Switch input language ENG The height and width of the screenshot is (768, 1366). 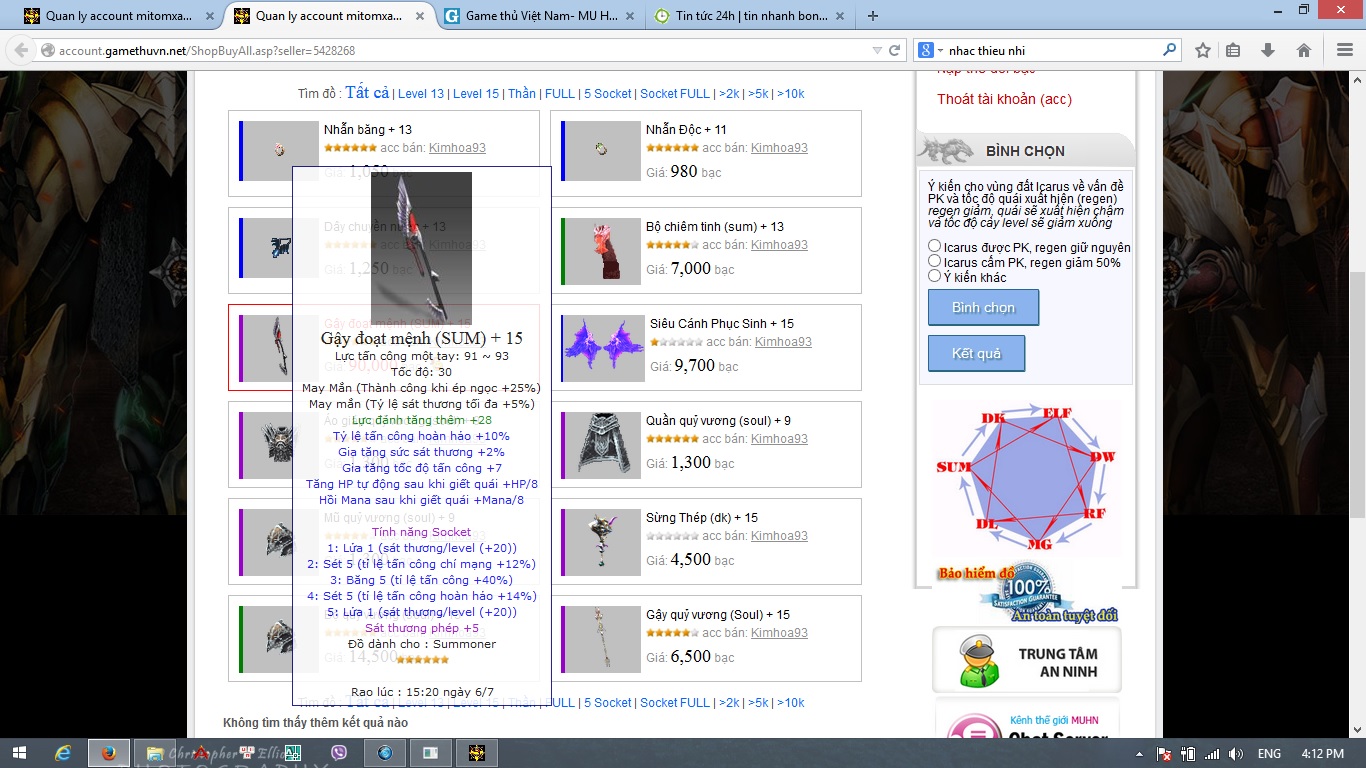click(x=1269, y=753)
